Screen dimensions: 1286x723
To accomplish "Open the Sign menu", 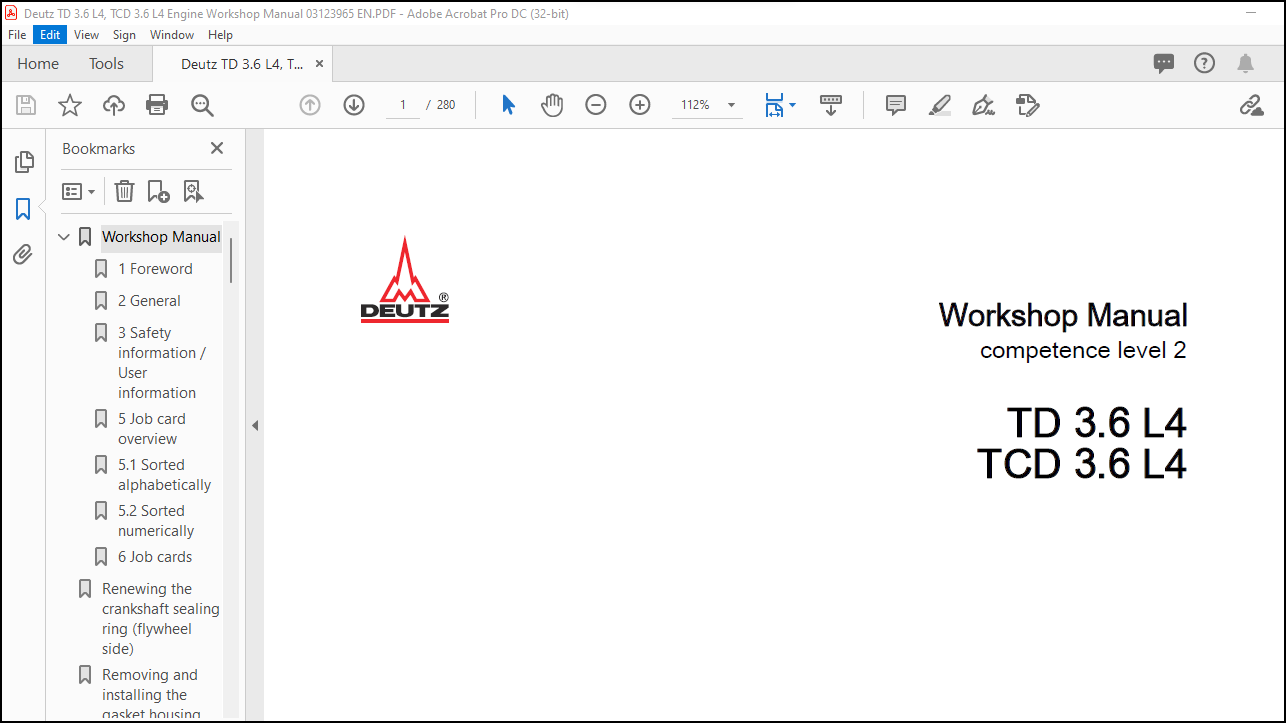I will [124, 34].
